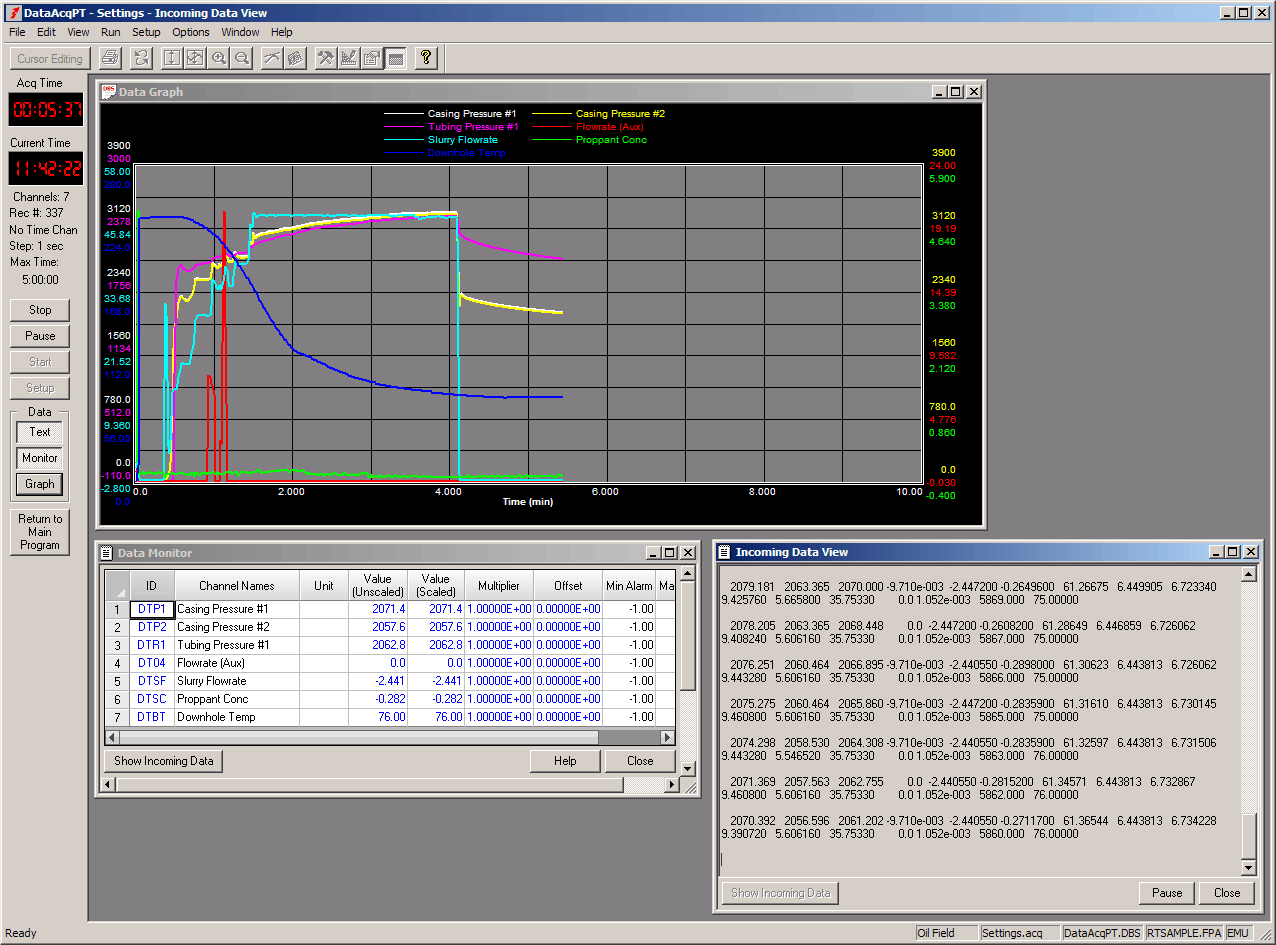Image resolution: width=1276 pixels, height=945 pixels.
Task: Open the Options menu
Action: (191, 32)
